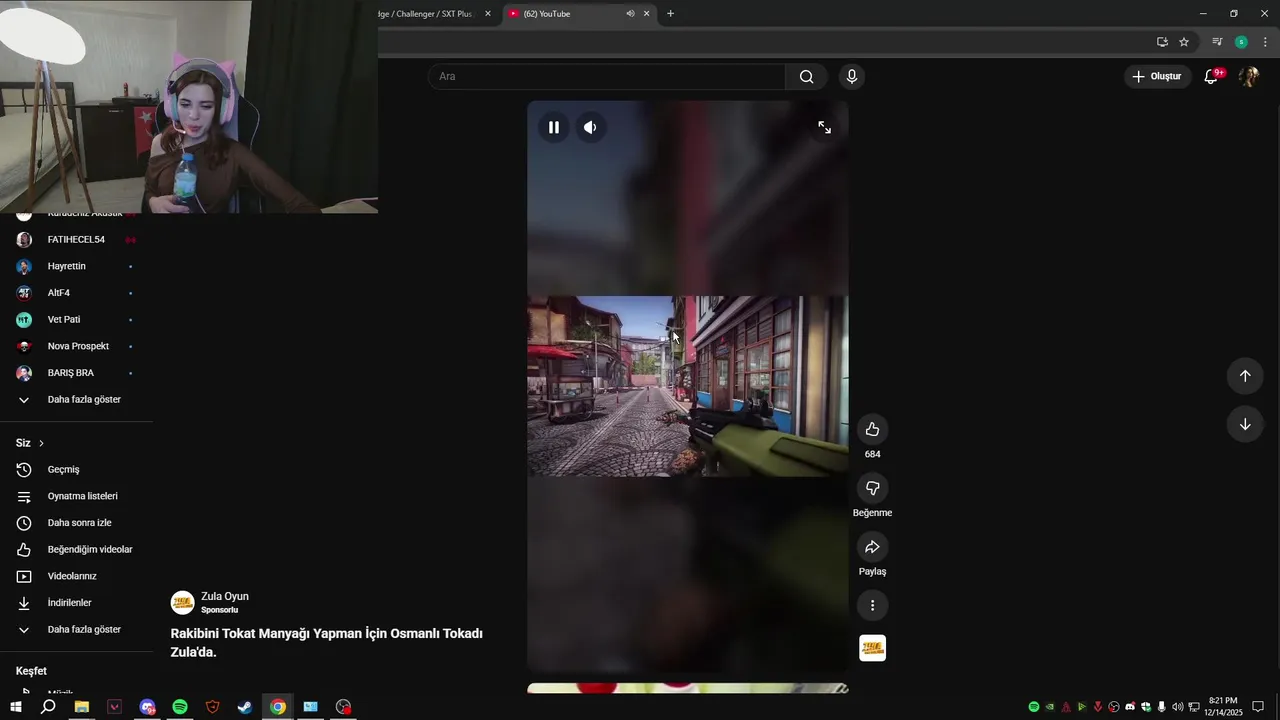Pause the Shorts video
Viewport: 1280px width, 720px height.
coord(553,127)
